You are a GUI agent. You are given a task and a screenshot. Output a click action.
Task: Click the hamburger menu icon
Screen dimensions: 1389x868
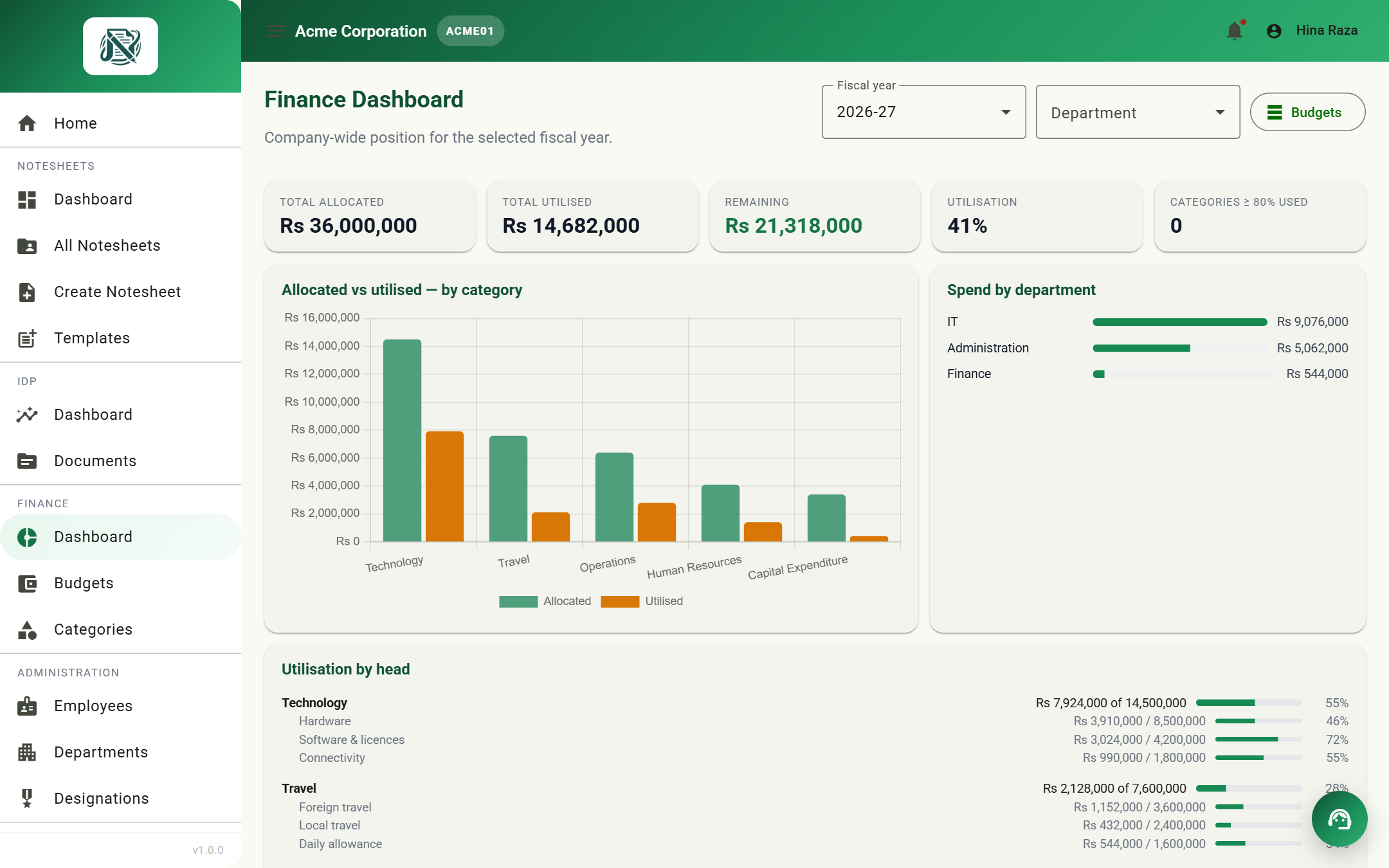tap(276, 31)
